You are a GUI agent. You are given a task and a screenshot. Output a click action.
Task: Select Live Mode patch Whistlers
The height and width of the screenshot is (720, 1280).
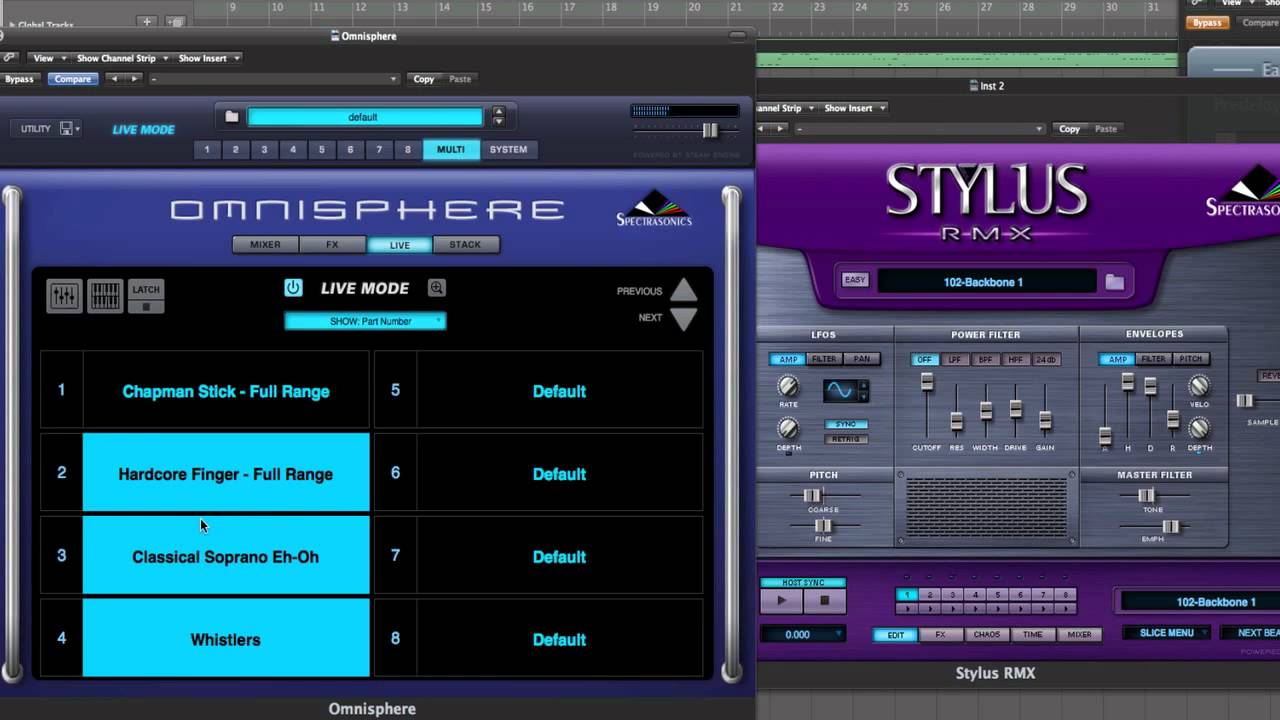pos(225,639)
